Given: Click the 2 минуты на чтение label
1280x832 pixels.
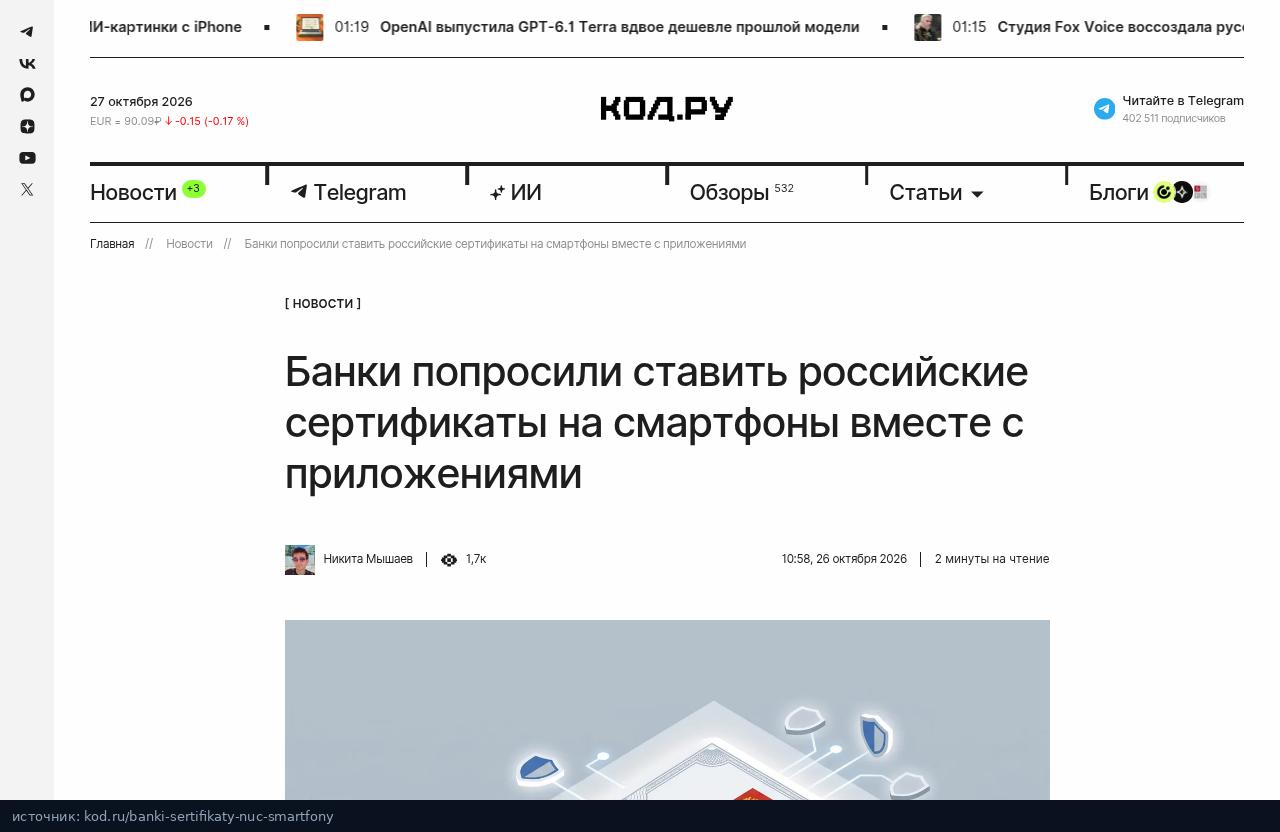Looking at the screenshot, I should [x=992, y=559].
